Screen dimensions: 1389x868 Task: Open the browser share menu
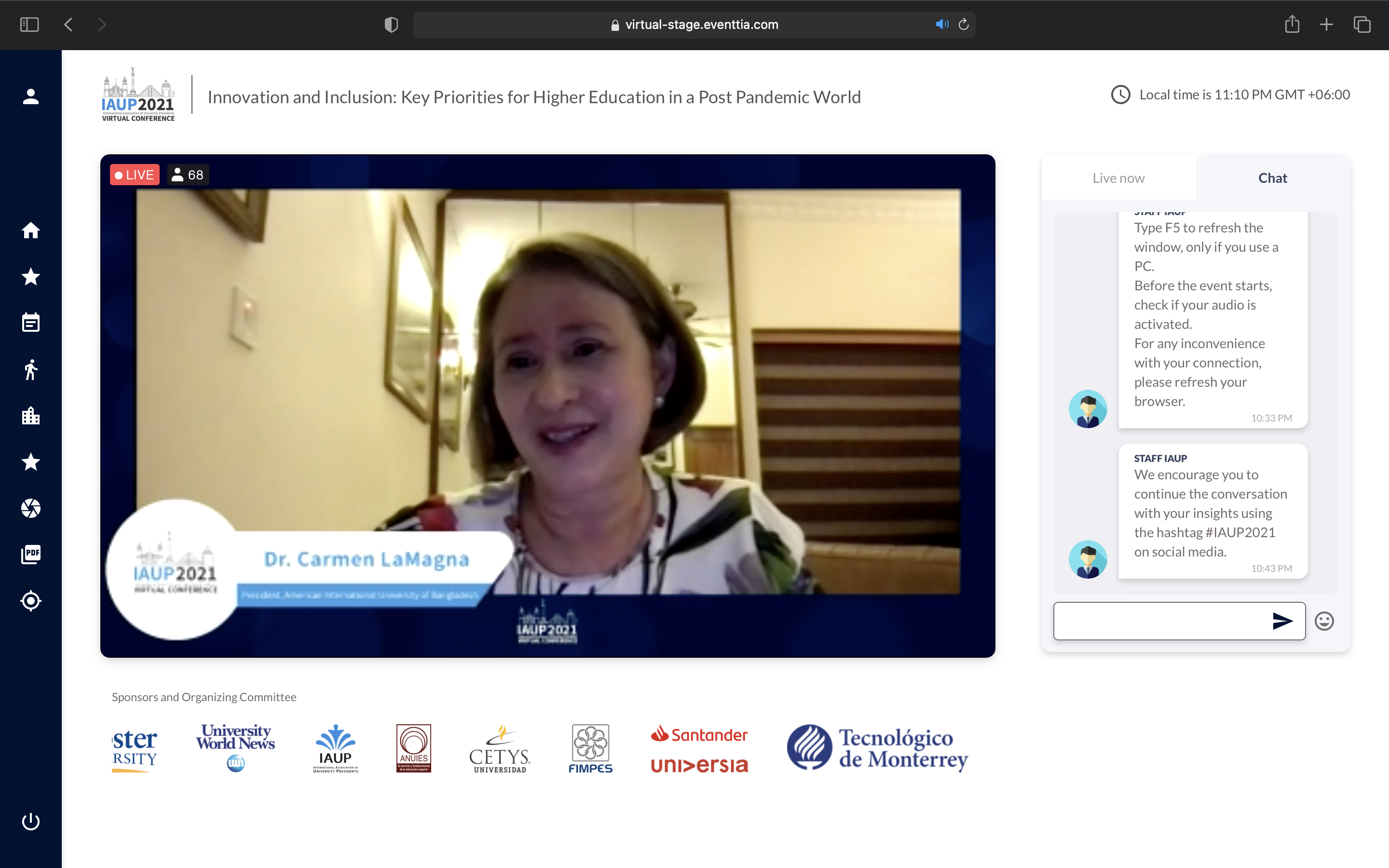pos(1292,24)
